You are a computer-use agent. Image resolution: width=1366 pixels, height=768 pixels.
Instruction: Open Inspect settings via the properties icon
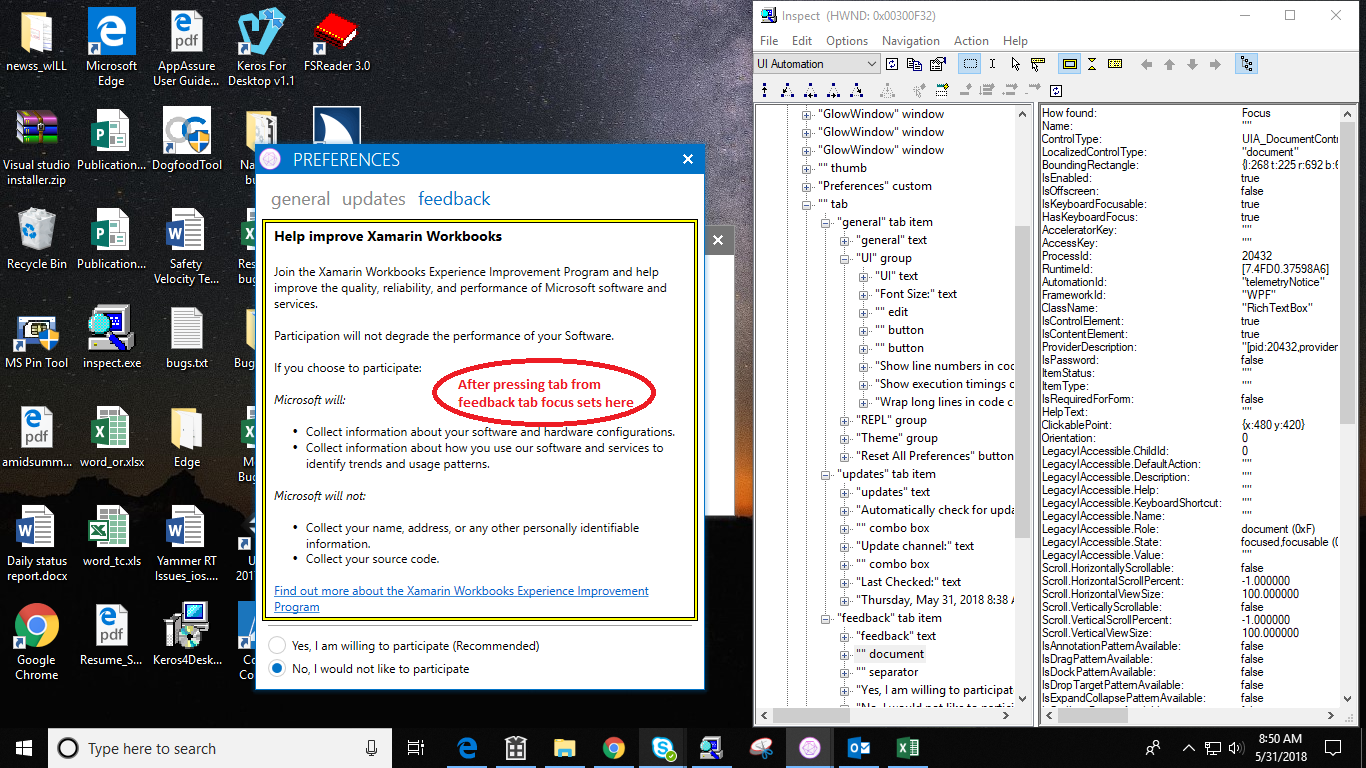pyautogui.click(x=936, y=62)
